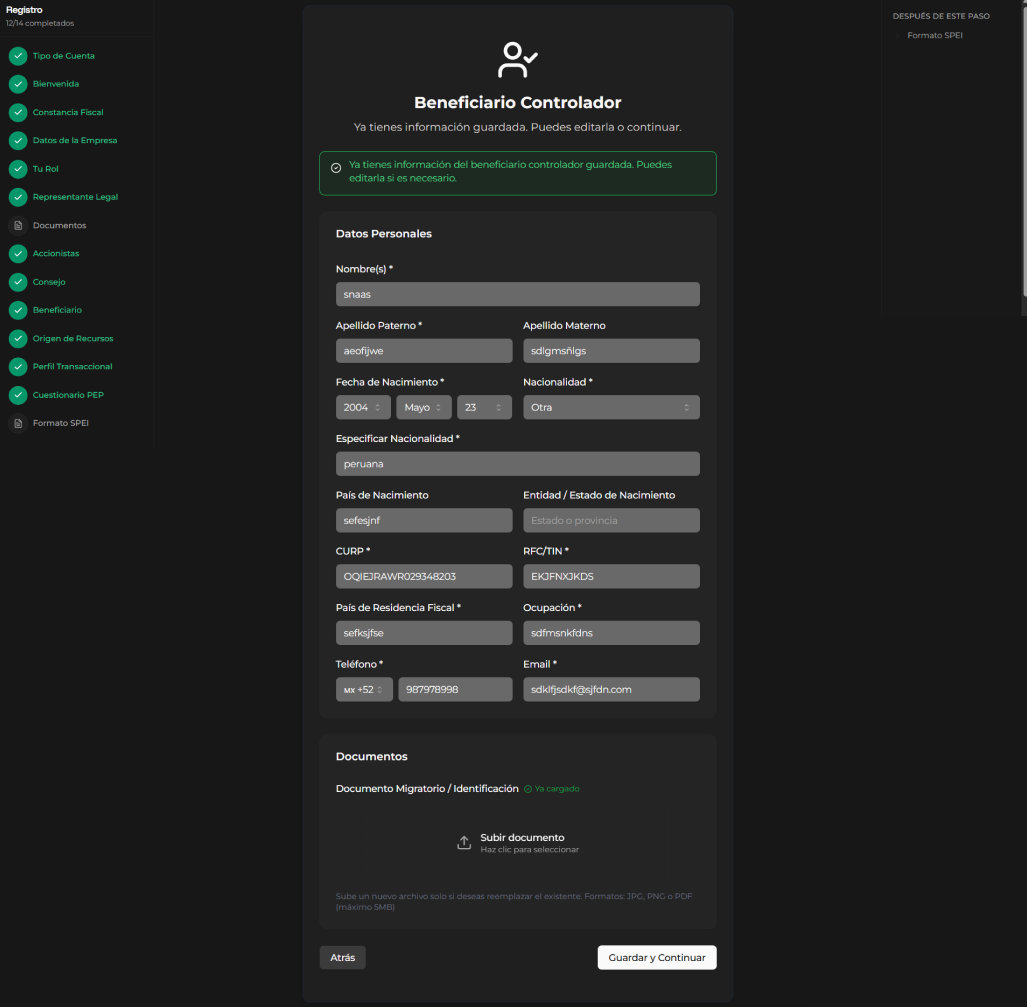
Task: Click the Constancia Fiscal check icon
Action: pos(18,112)
